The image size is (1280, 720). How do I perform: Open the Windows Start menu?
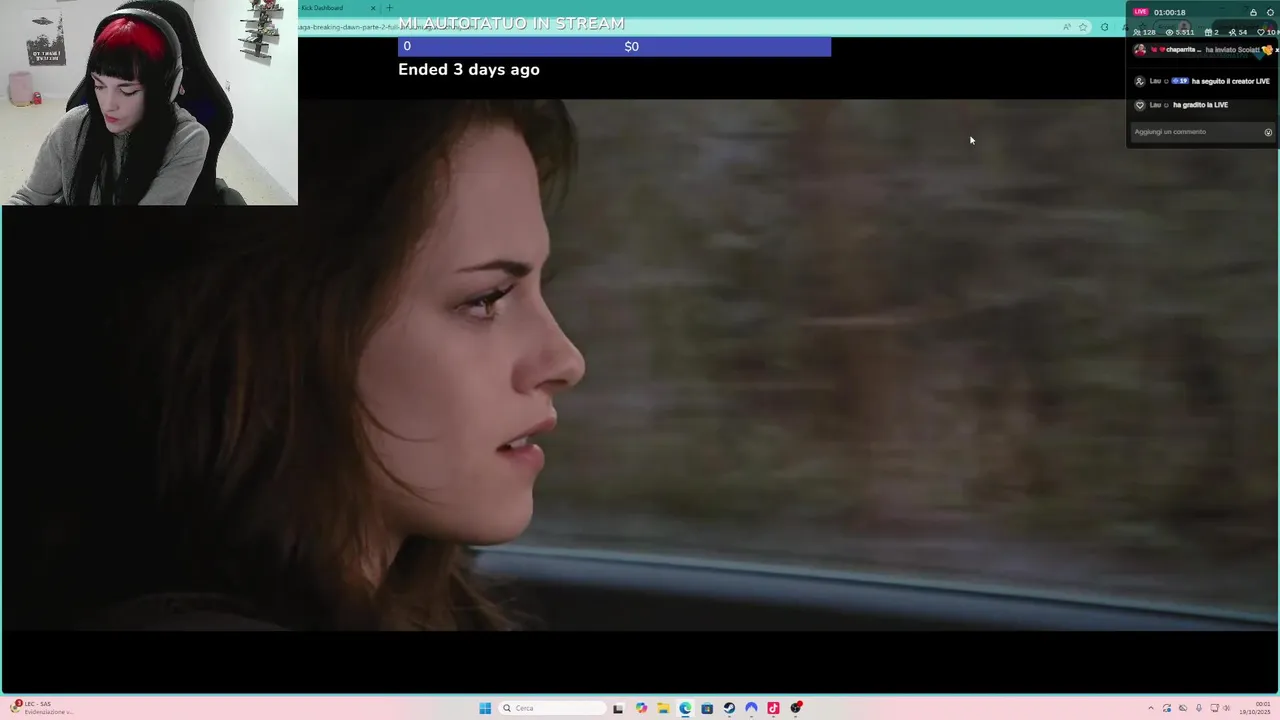pyautogui.click(x=485, y=708)
